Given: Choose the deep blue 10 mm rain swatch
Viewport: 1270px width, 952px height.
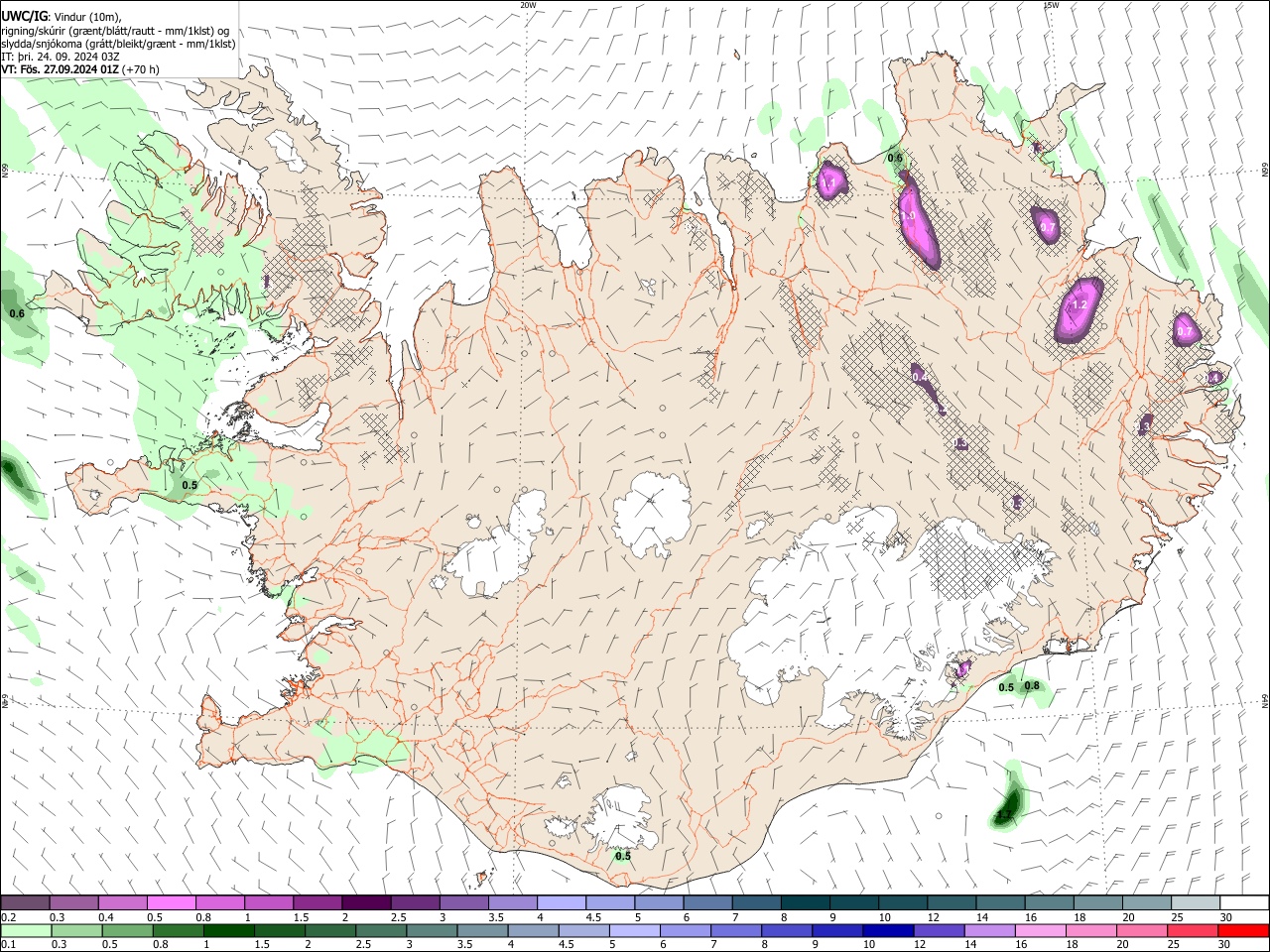Looking at the screenshot, I should [888, 930].
